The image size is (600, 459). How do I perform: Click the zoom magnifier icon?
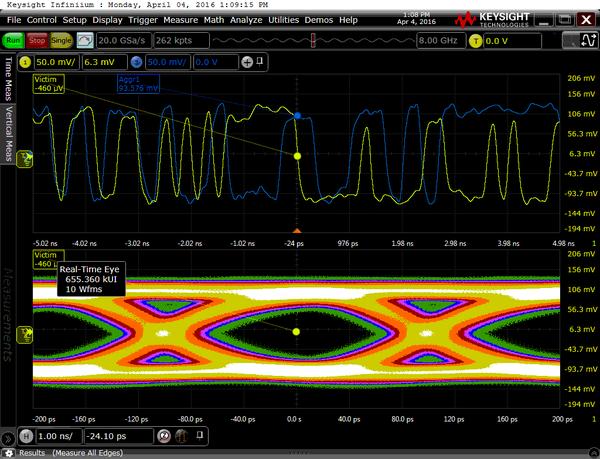pos(164,436)
